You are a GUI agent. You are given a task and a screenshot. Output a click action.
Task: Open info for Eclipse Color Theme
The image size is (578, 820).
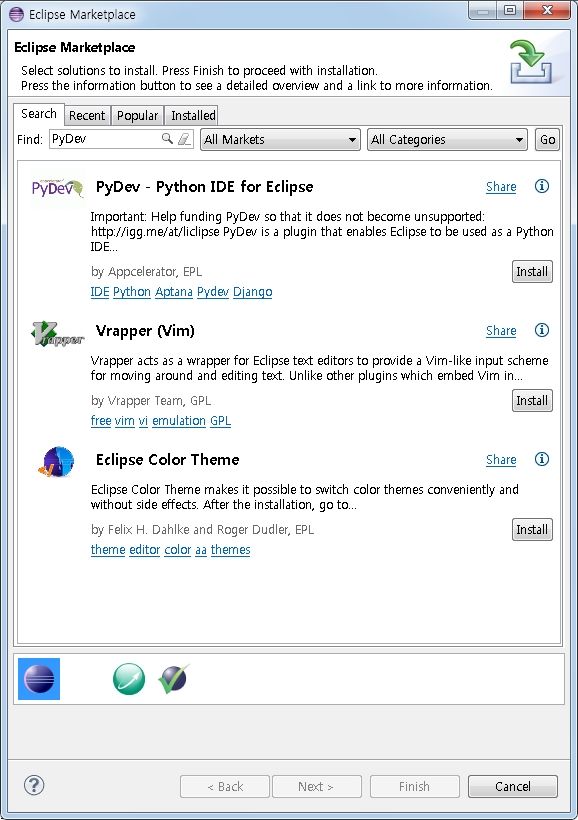541,459
